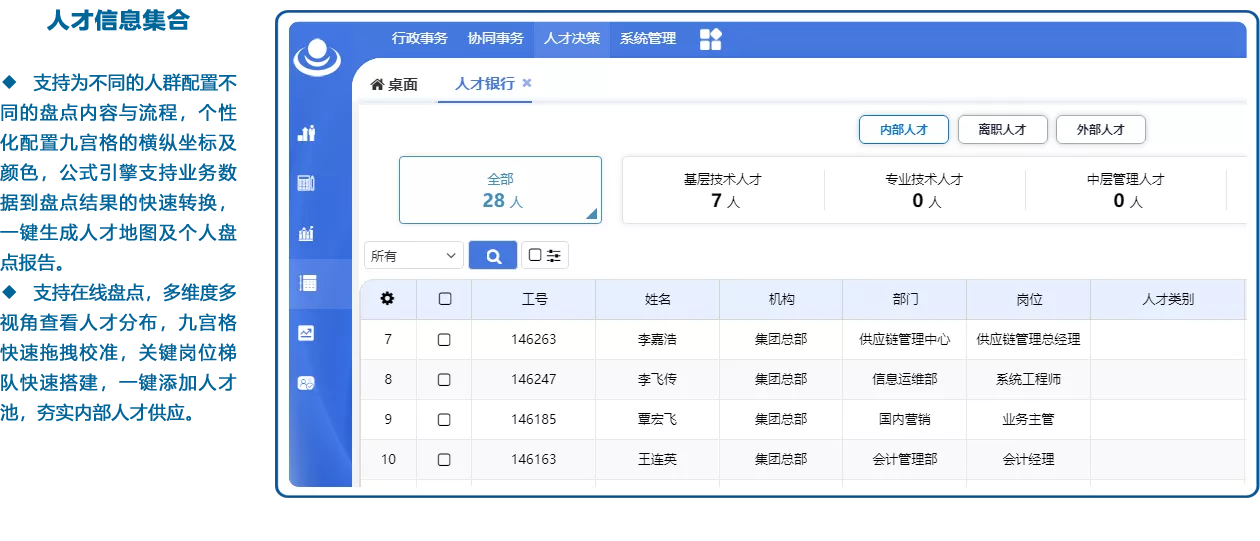Image resolution: width=1260 pixels, height=541 pixels.
Task: Click name 王连英 in table
Action: click(657, 460)
